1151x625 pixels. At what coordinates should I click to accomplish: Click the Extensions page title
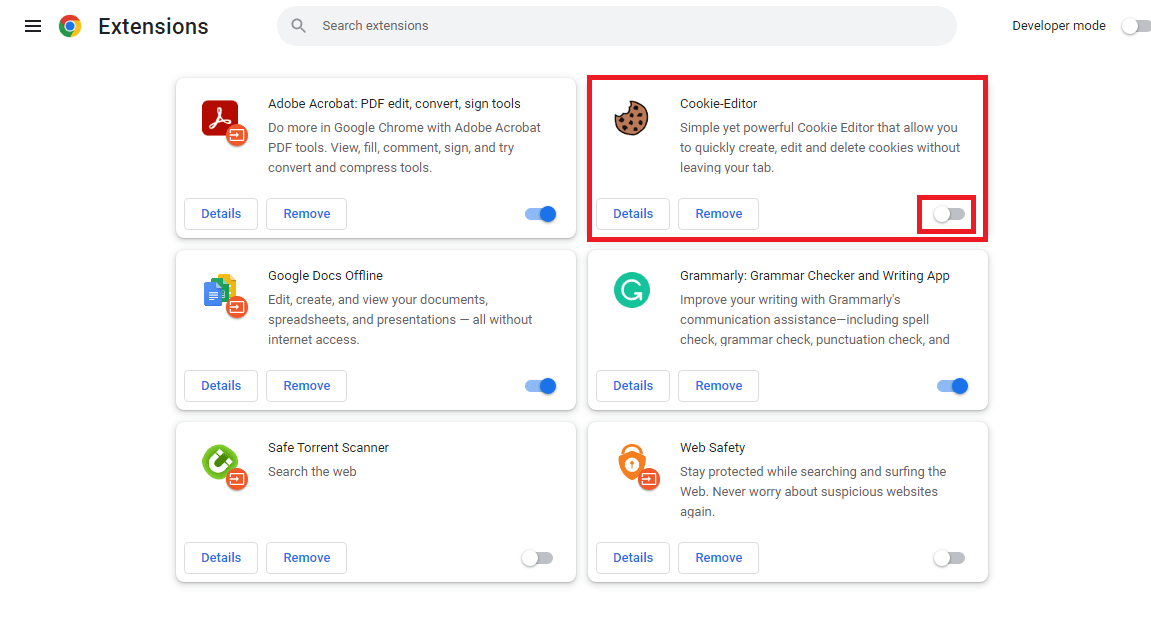click(153, 26)
